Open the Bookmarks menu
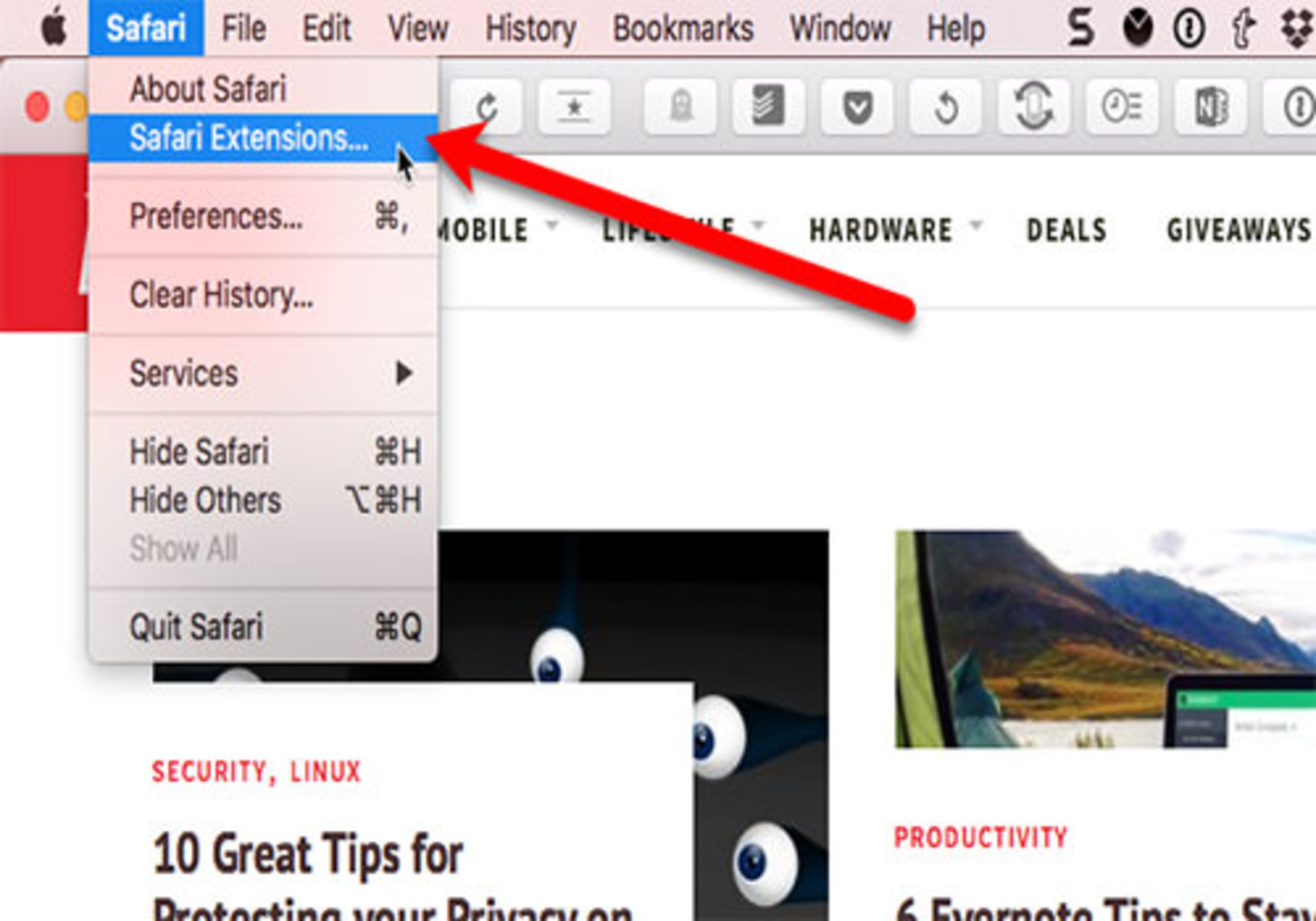This screenshot has width=1316, height=921. (683, 28)
